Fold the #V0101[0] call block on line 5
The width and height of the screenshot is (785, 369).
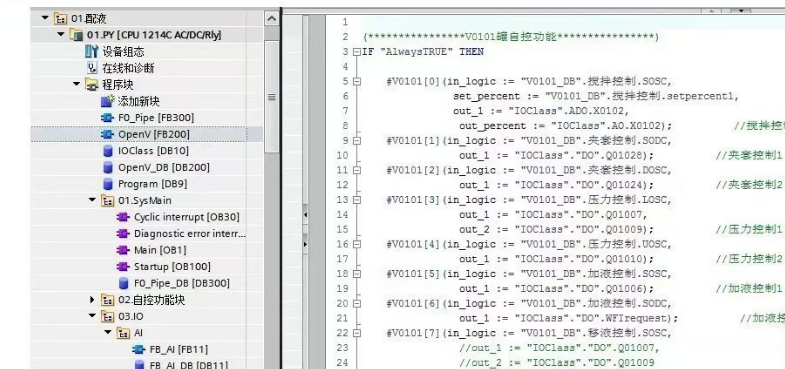(x=356, y=81)
